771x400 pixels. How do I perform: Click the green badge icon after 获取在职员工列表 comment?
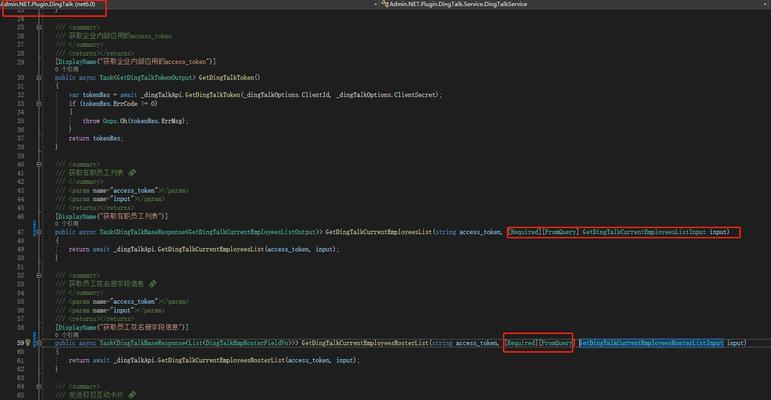click(x=132, y=173)
